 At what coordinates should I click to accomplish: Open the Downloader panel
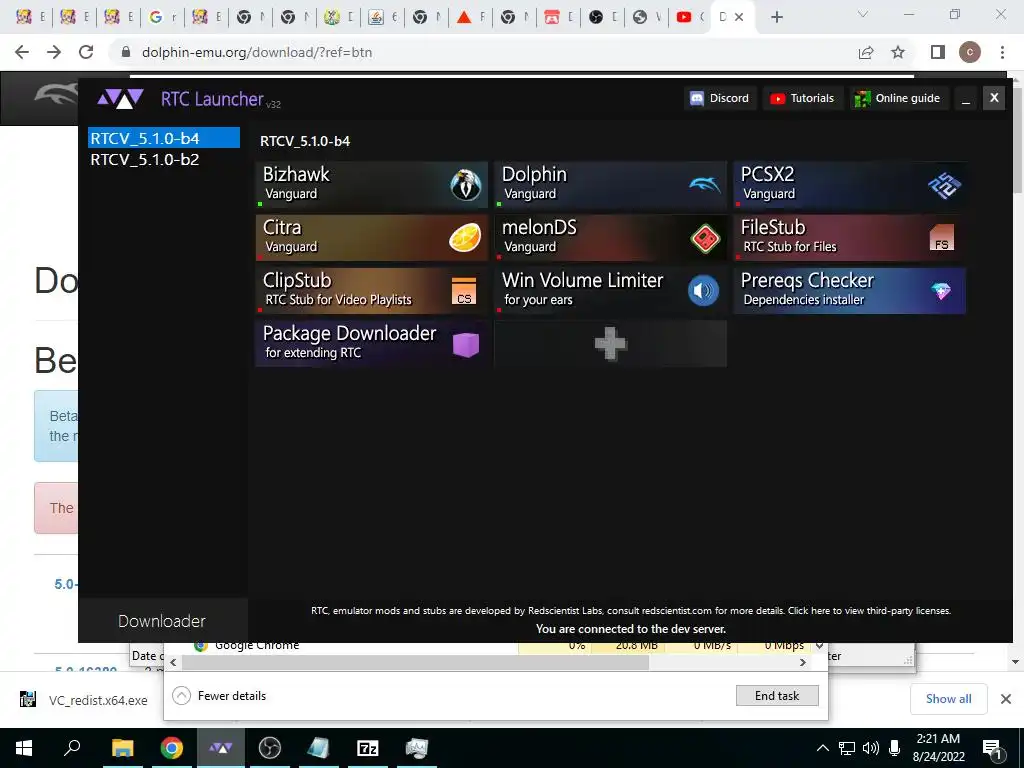click(162, 620)
